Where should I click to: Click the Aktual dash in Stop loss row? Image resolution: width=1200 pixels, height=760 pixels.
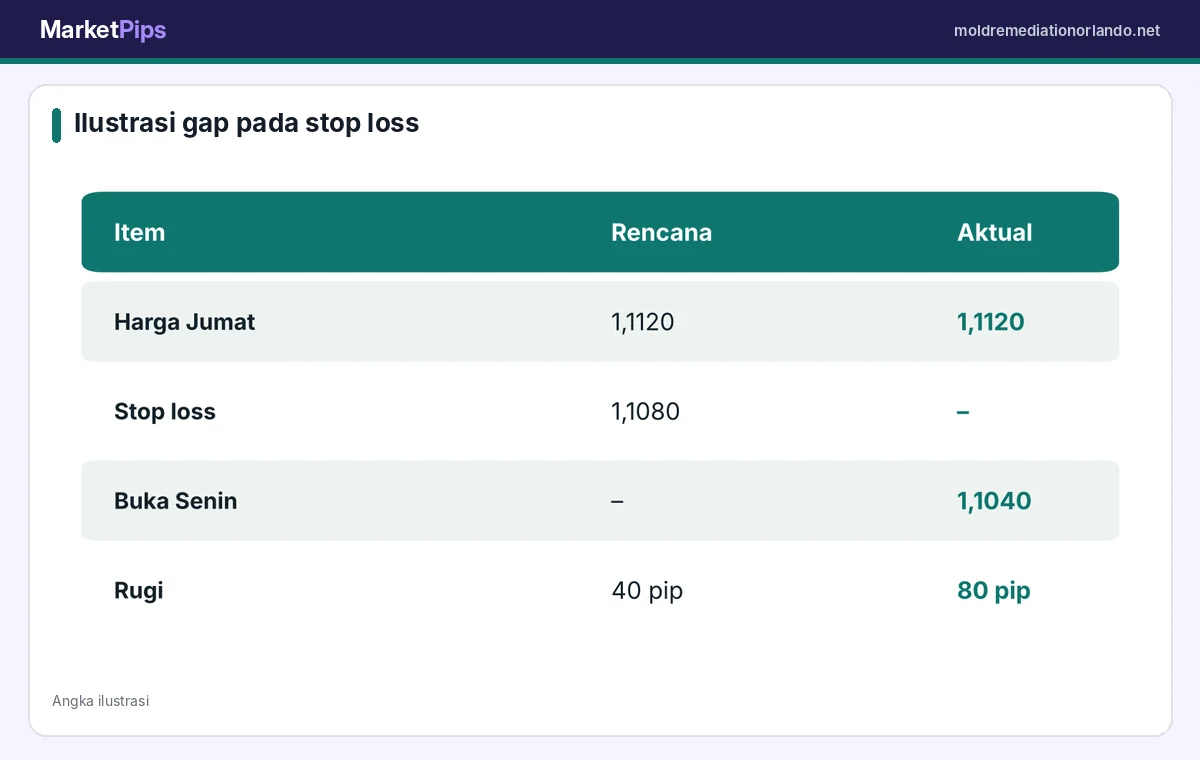(x=963, y=412)
